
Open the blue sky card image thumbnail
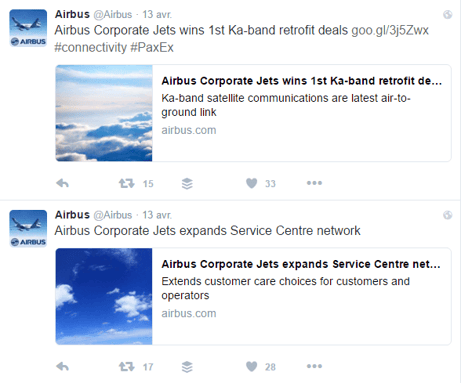(x=104, y=296)
